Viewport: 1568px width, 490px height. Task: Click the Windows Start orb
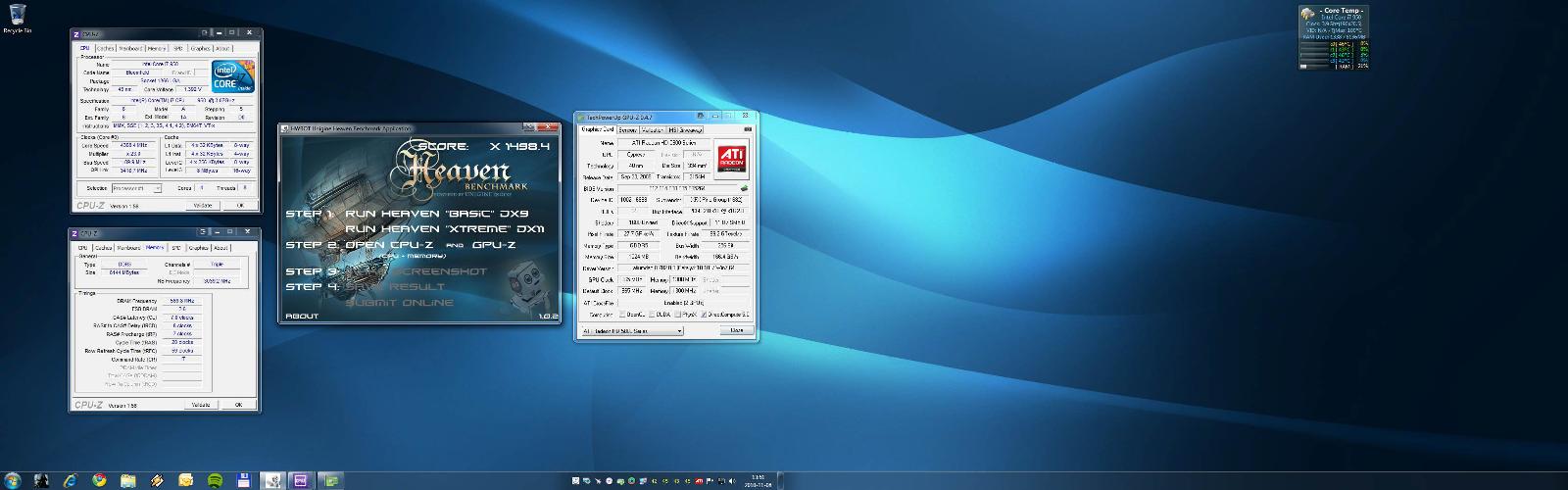(15, 481)
